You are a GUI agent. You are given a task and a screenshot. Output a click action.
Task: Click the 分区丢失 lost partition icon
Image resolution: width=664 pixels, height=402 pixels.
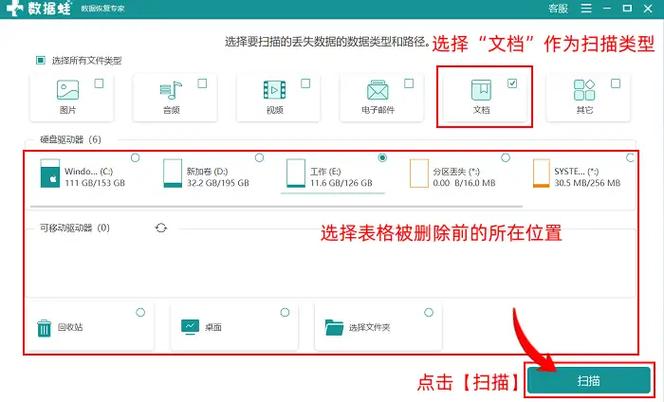click(x=419, y=173)
